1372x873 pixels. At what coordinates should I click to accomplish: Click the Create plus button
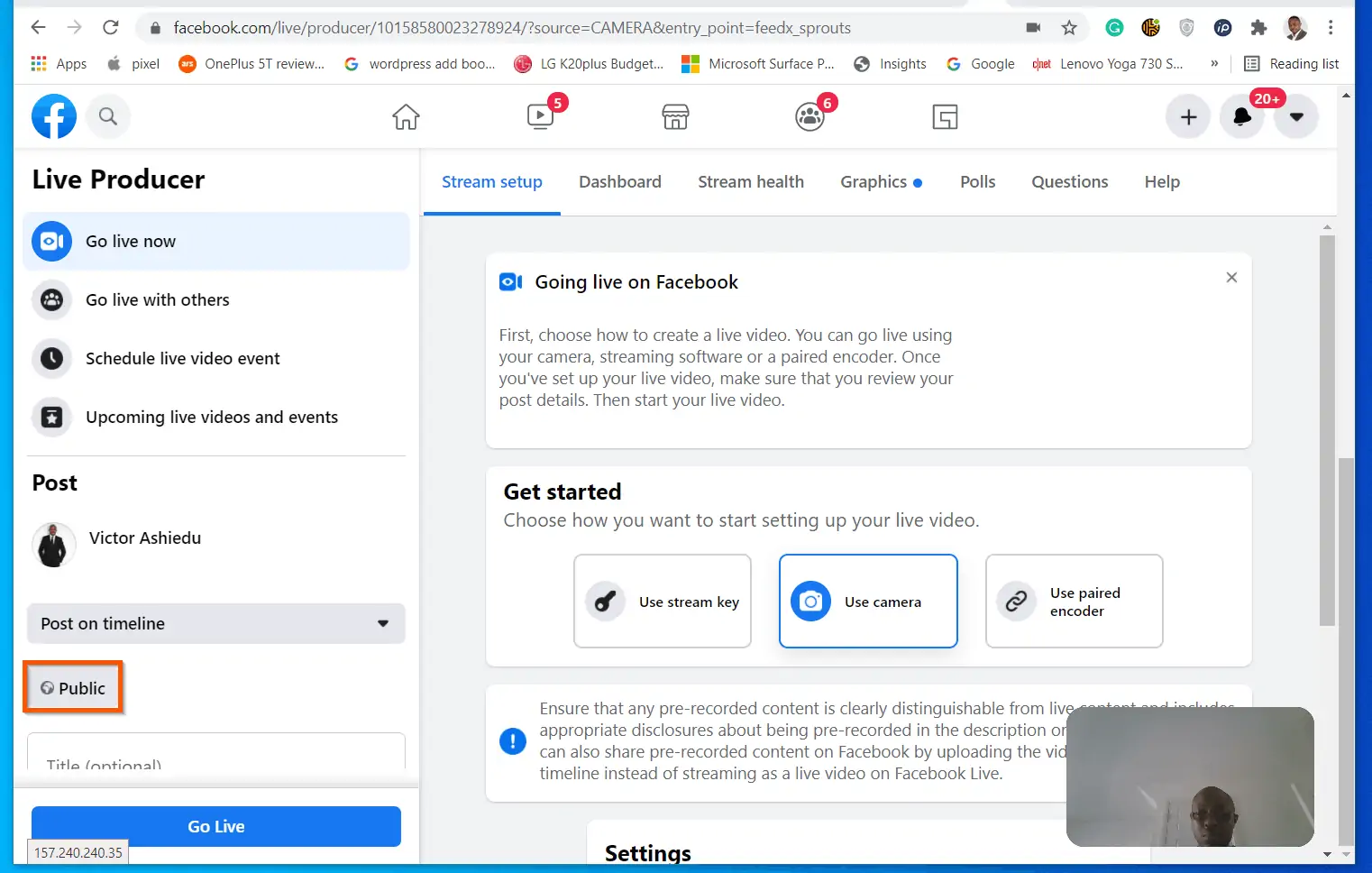point(1189,116)
